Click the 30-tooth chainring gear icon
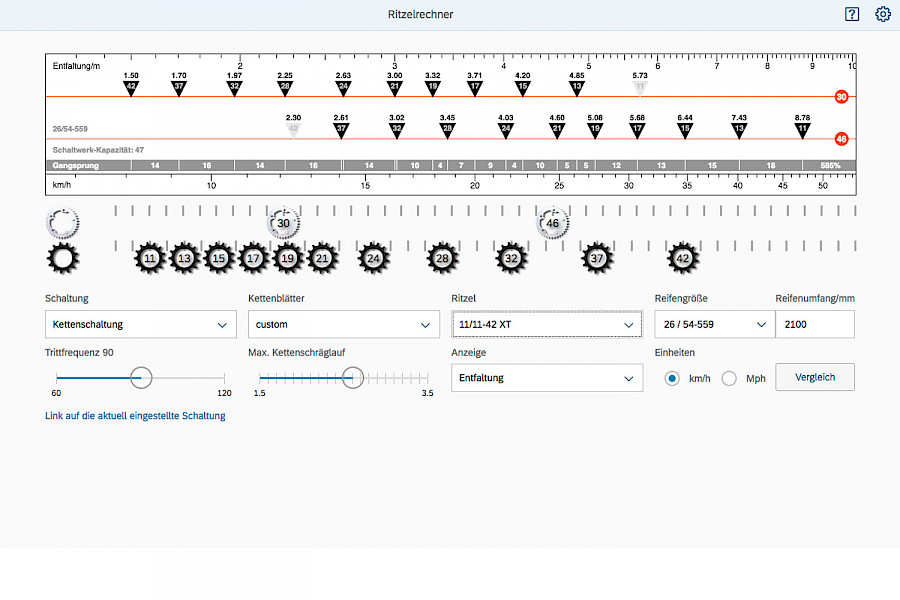Viewport: 900px width, 600px height. [284, 224]
